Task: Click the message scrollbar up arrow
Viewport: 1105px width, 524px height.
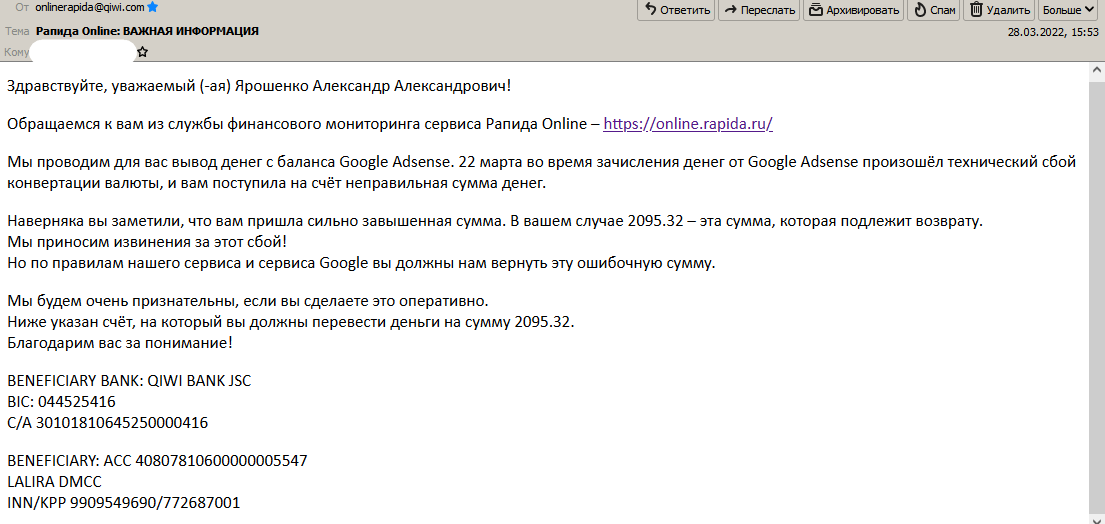Action: click(x=1097, y=71)
